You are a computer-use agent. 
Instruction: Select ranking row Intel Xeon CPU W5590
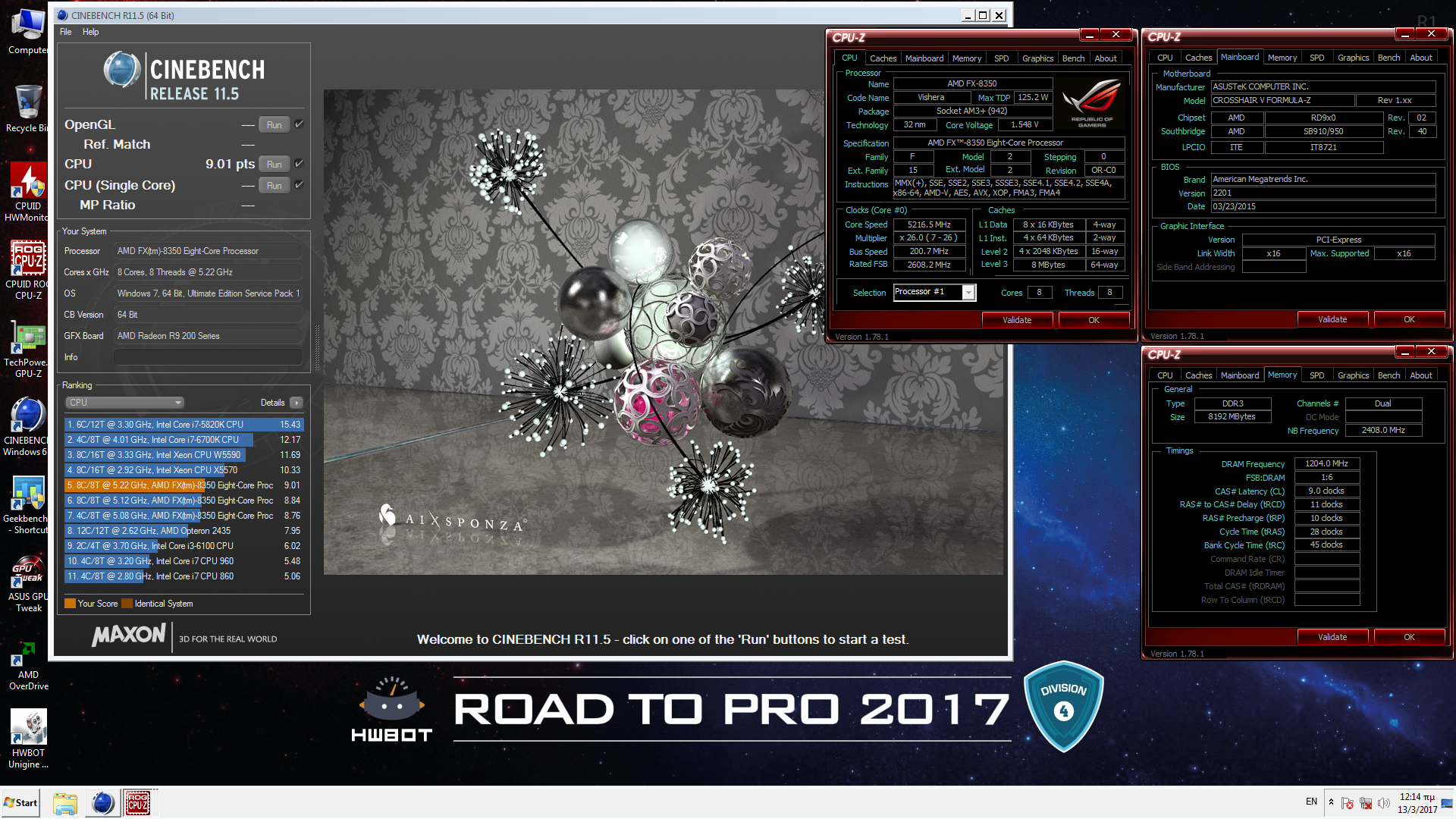(184, 455)
